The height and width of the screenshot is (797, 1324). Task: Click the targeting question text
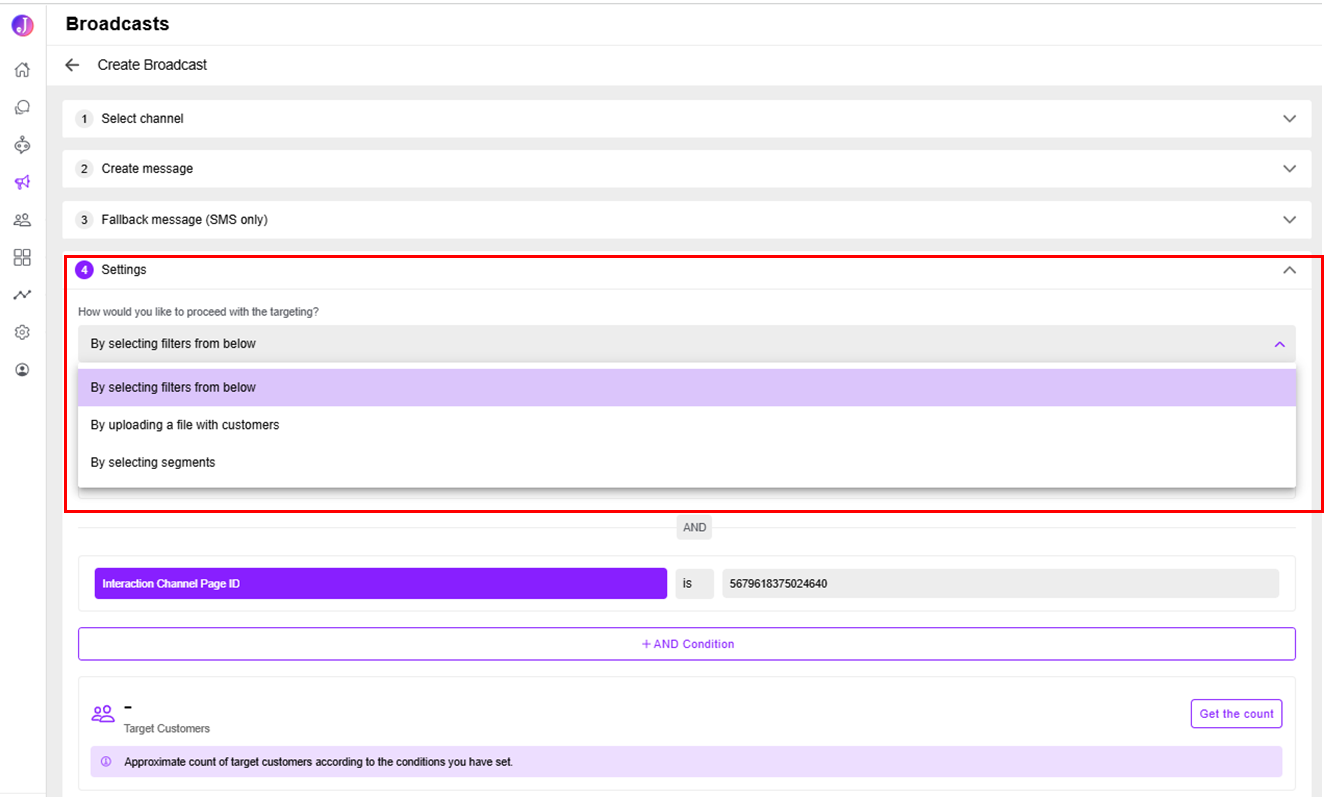pyautogui.click(x=199, y=312)
